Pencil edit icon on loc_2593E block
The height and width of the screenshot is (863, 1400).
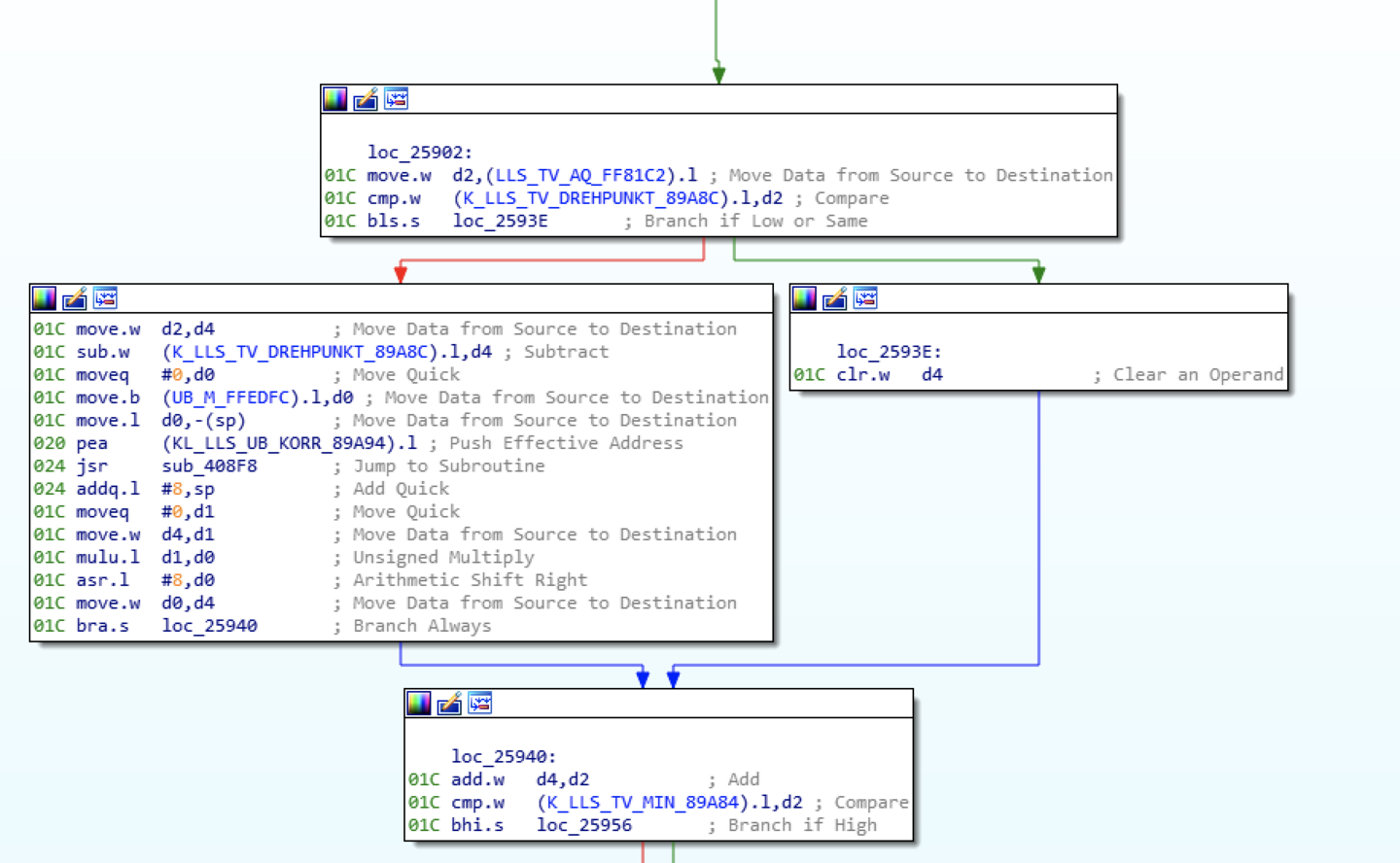[x=835, y=298]
